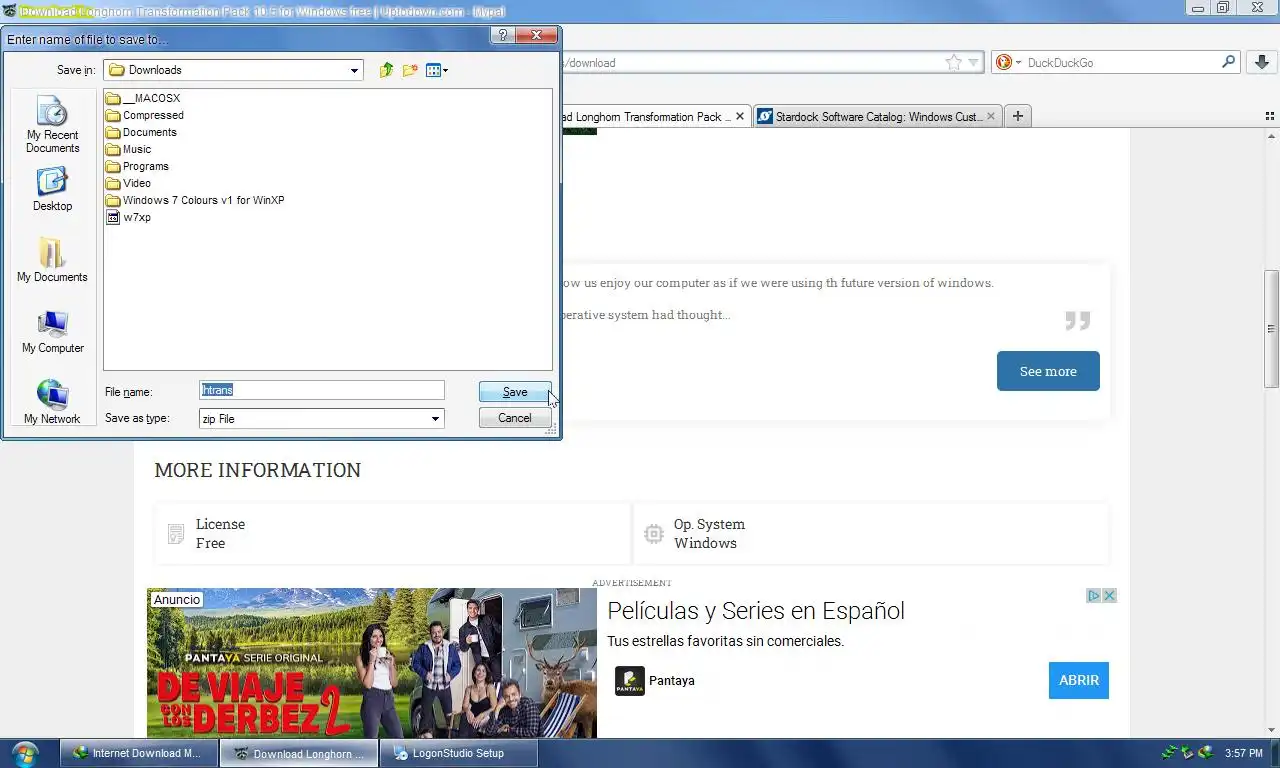
Task: Select the Video folder
Action: tap(128, 183)
